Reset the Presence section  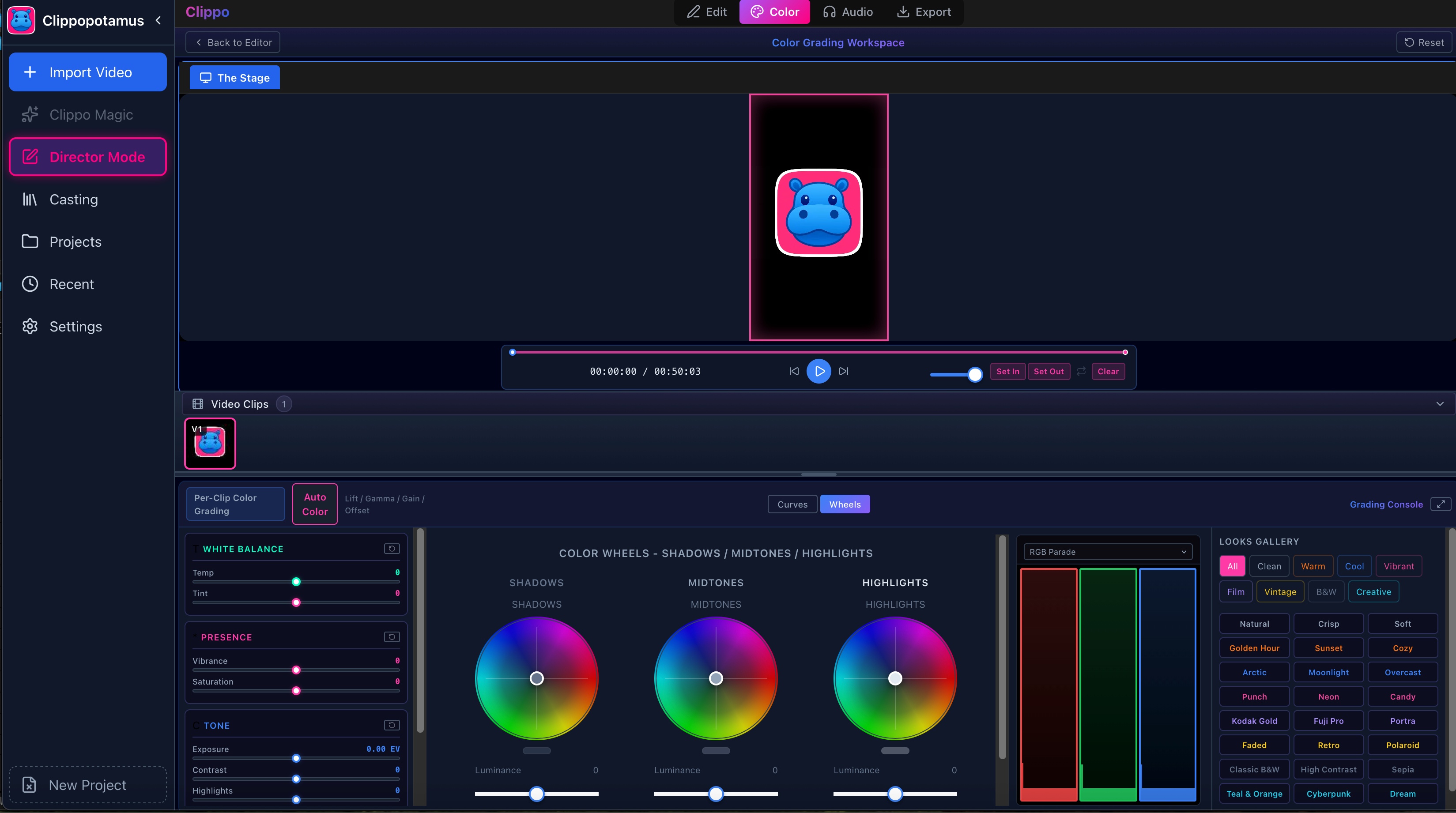(x=392, y=637)
